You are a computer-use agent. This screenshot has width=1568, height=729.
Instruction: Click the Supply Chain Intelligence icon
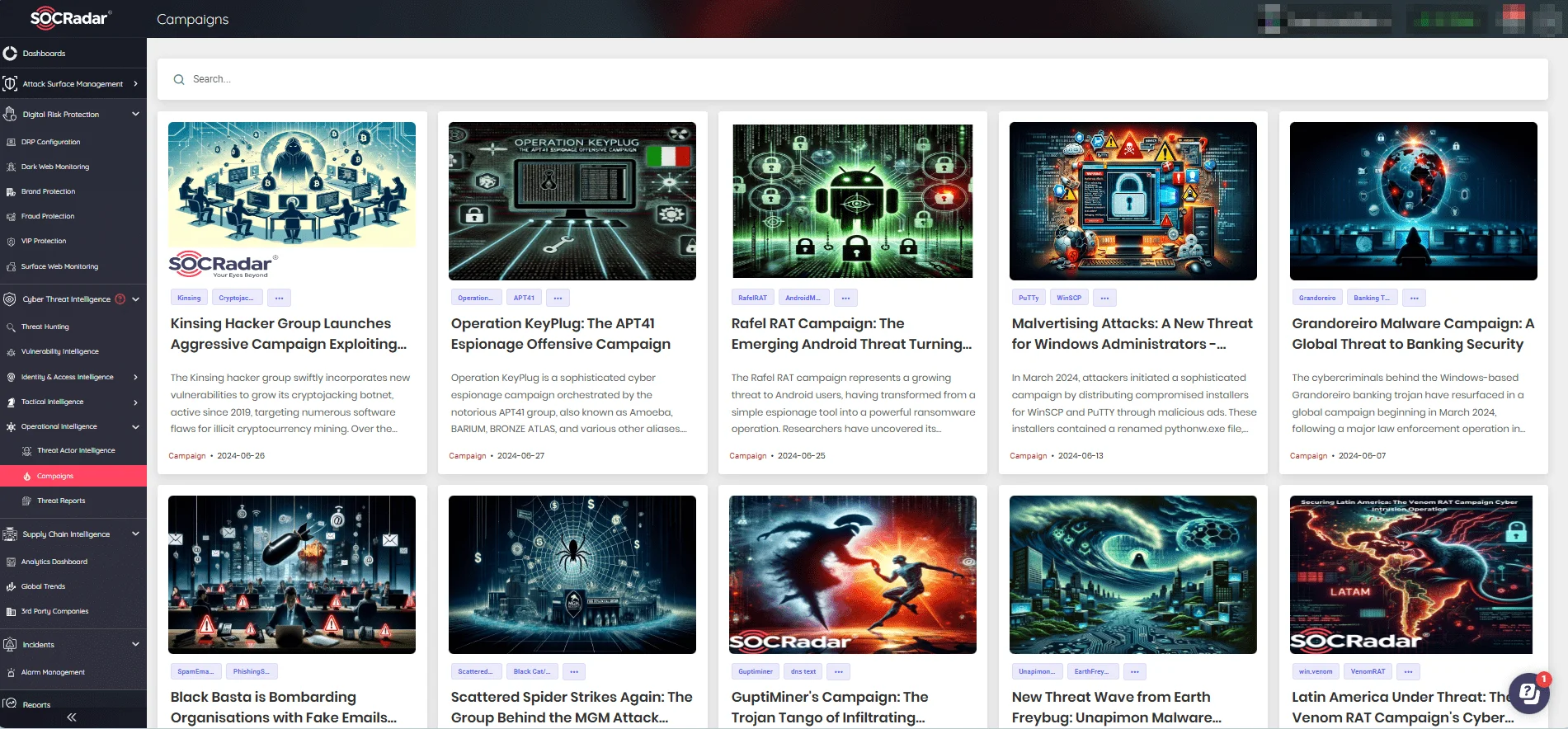(x=10, y=534)
